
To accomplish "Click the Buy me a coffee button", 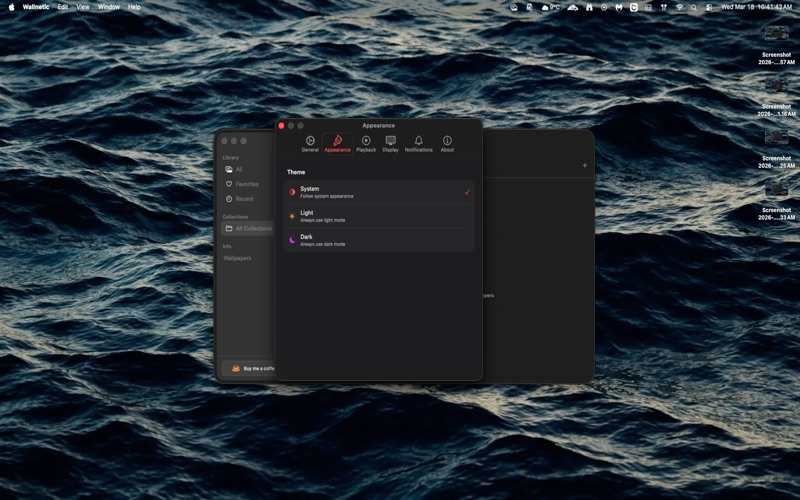I will (x=248, y=368).
